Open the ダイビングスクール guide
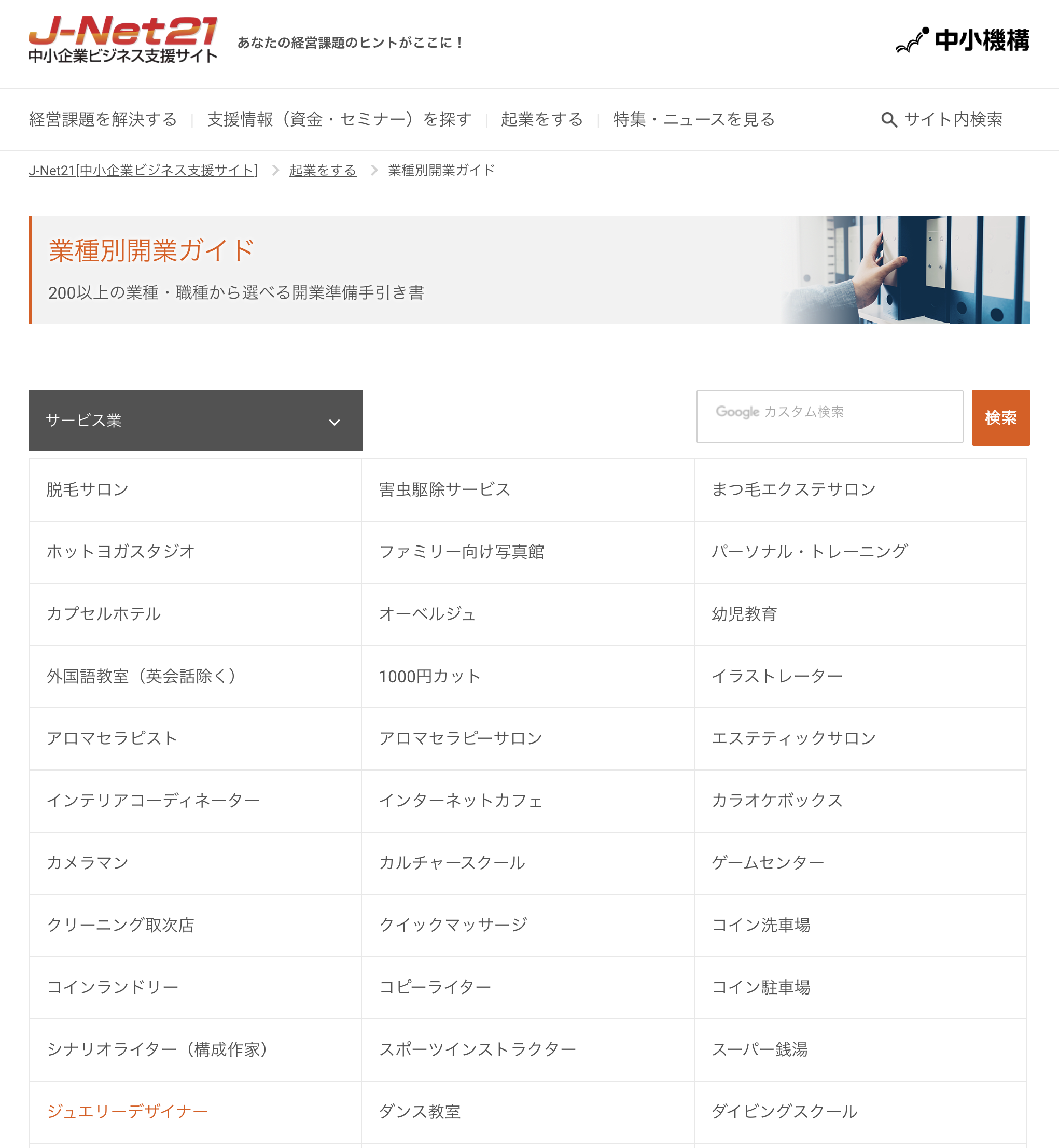Image resolution: width=1059 pixels, height=1148 pixels. pyautogui.click(x=860, y=1112)
